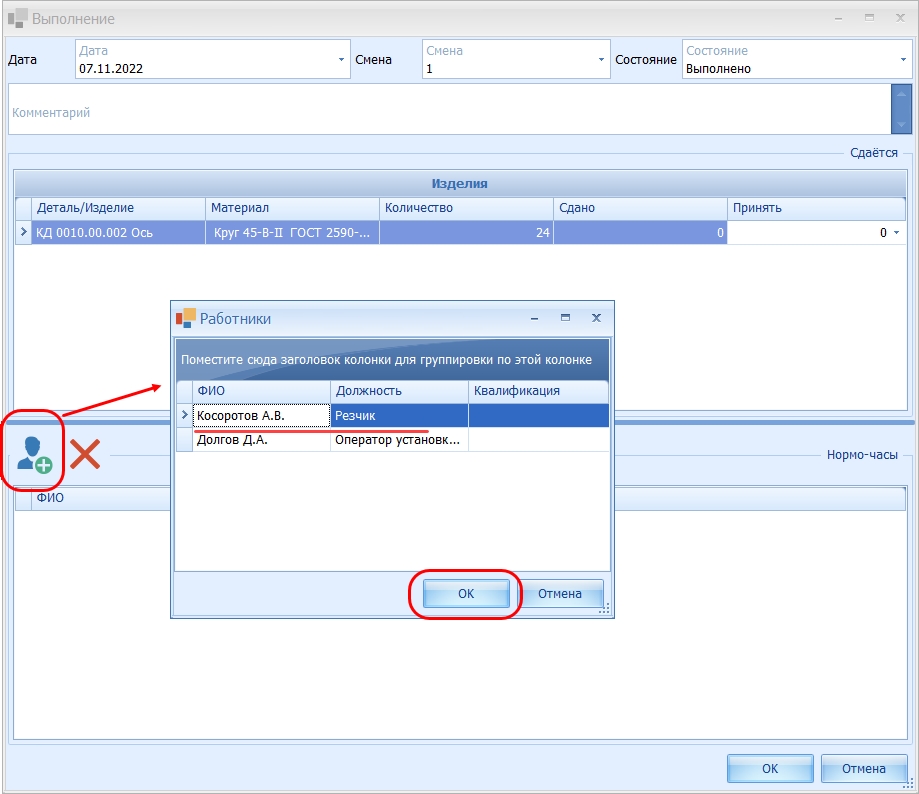Open the Состояние dropdown arrow

point(903,59)
